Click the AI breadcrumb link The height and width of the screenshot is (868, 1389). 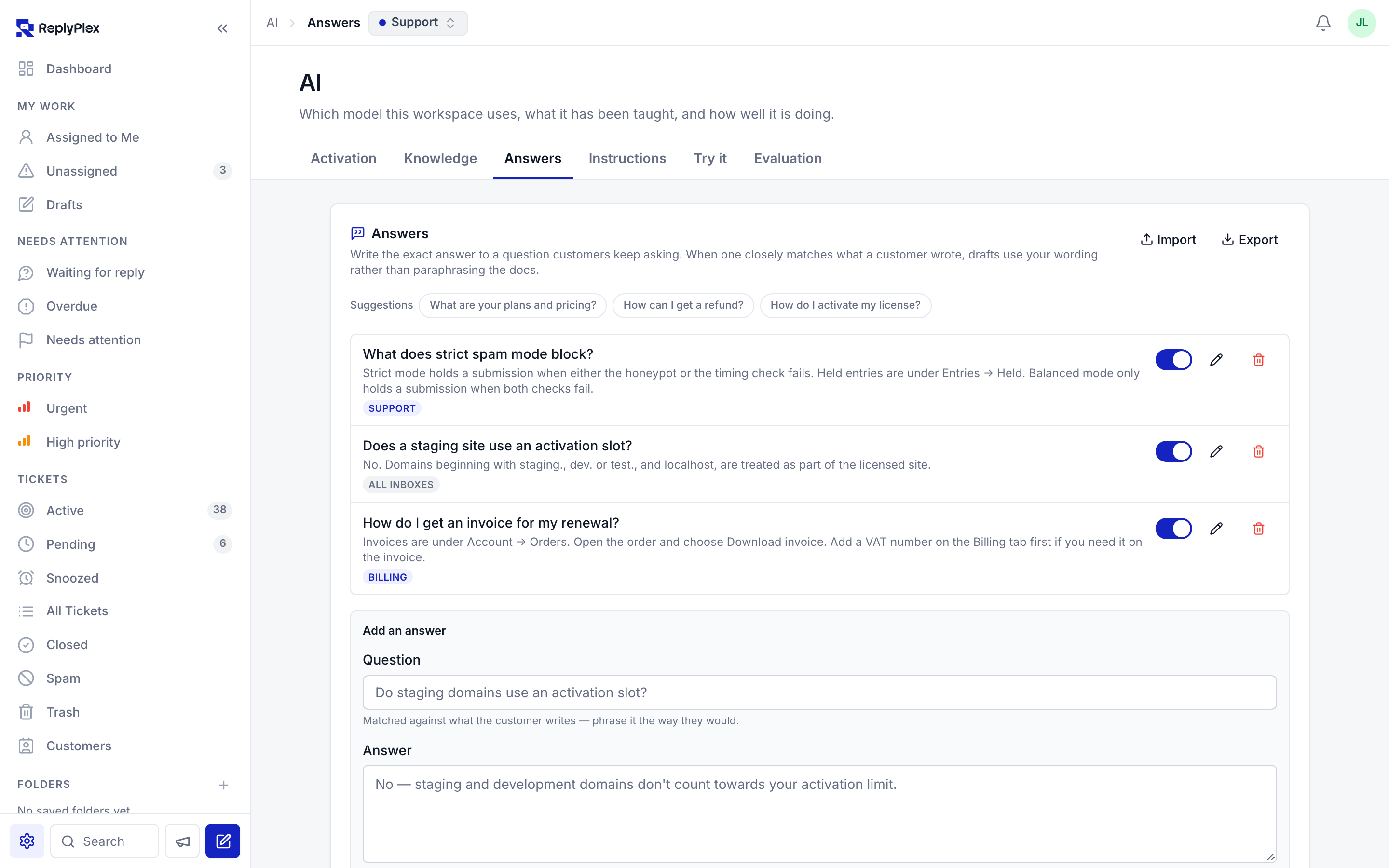(x=272, y=22)
